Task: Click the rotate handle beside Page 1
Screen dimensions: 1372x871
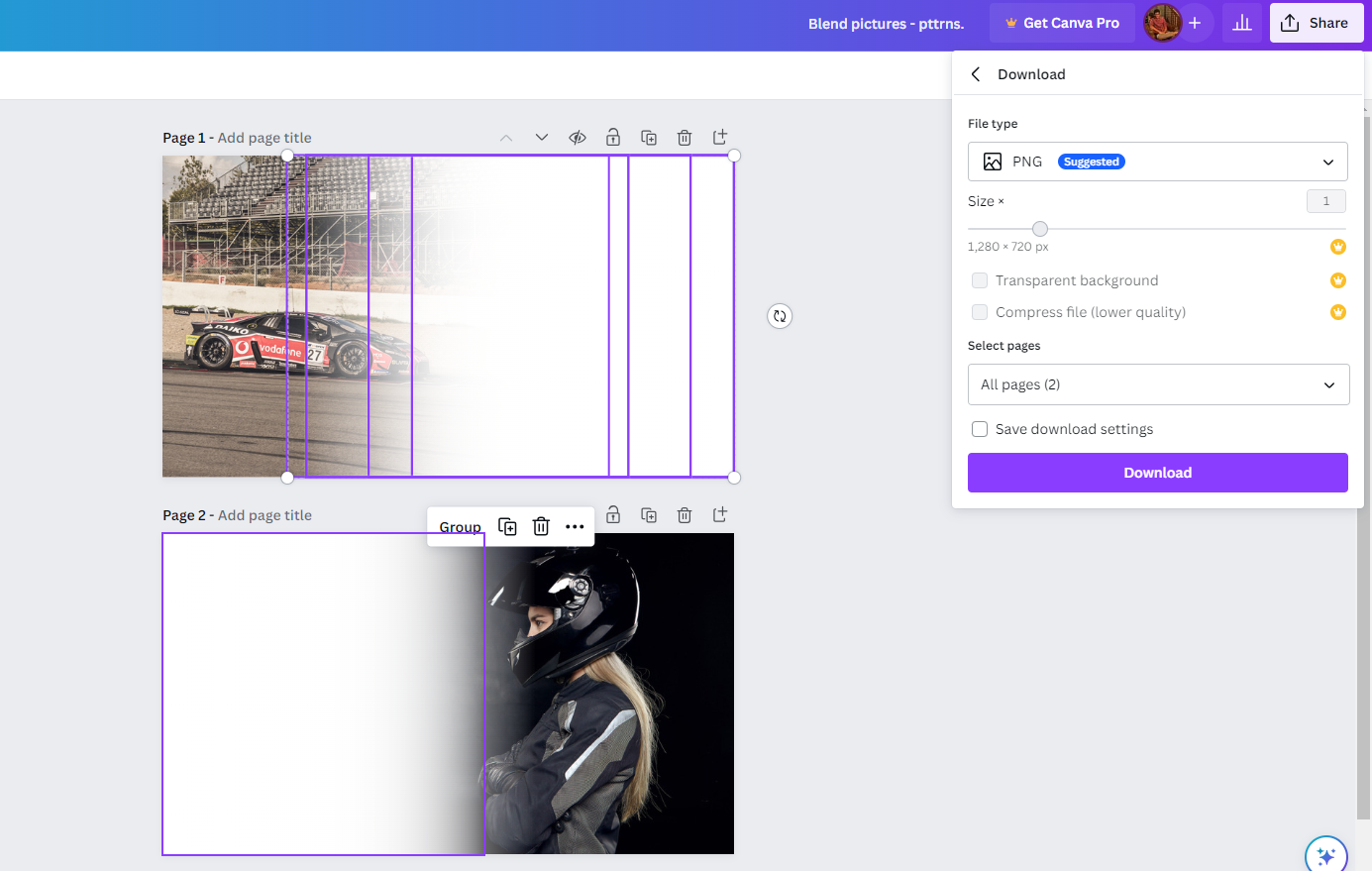Action: click(x=780, y=316)
